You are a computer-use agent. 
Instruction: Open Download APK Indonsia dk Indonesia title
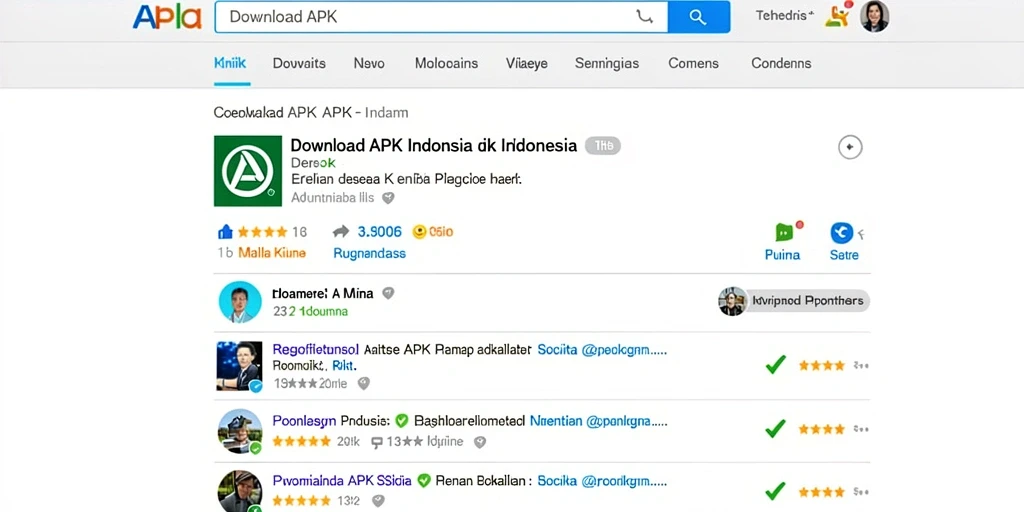(x=434, y=145)
